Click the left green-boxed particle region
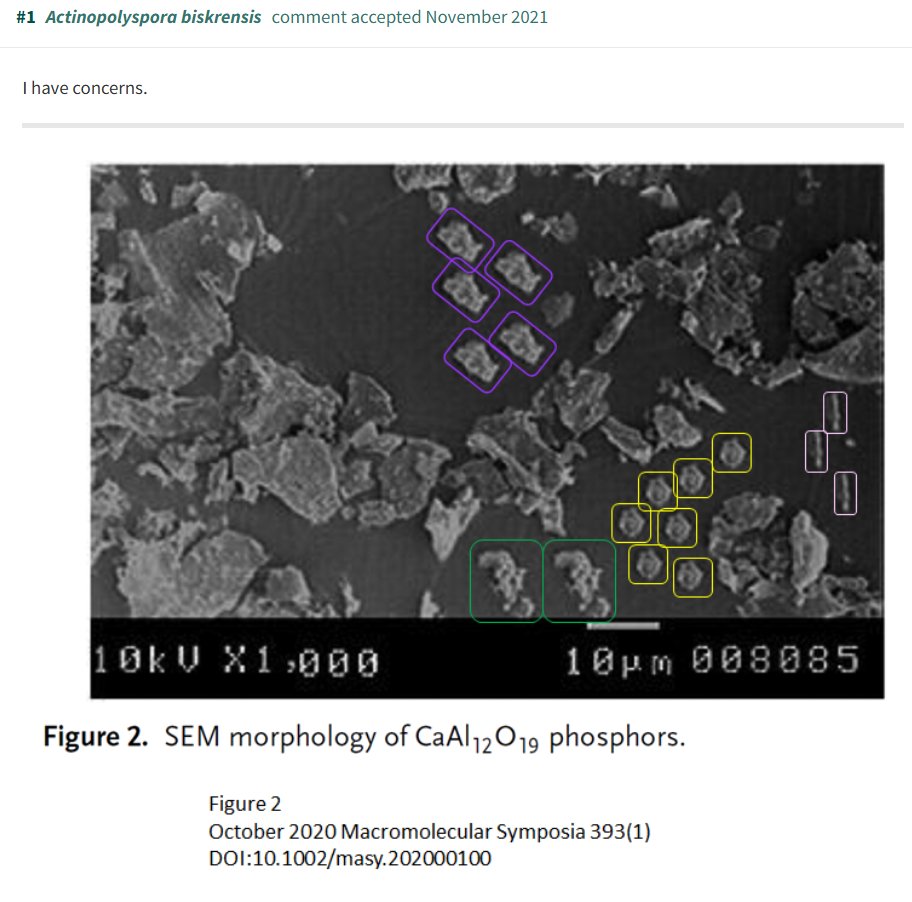912x902 pixels. [506, 580]
